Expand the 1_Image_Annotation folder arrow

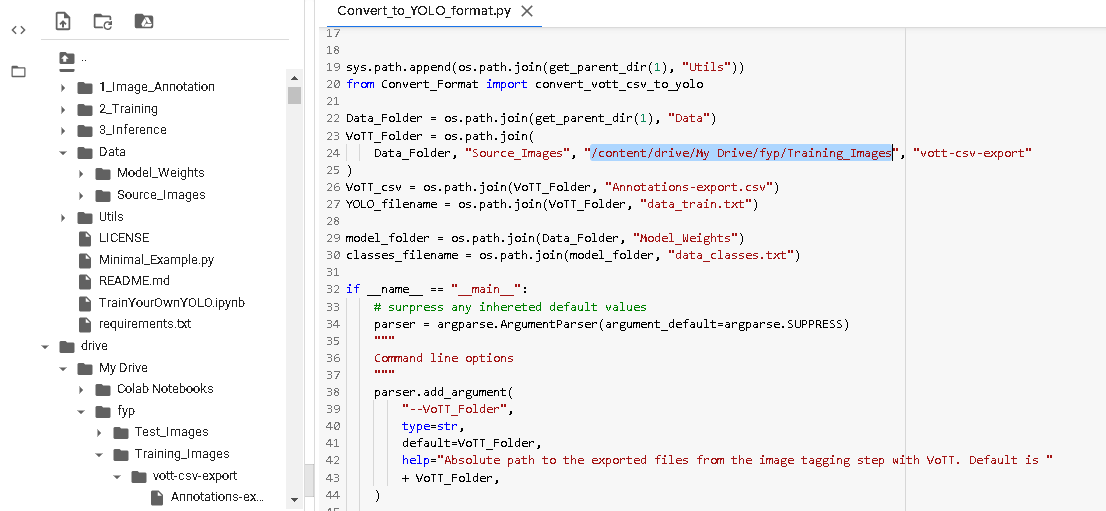63,88
